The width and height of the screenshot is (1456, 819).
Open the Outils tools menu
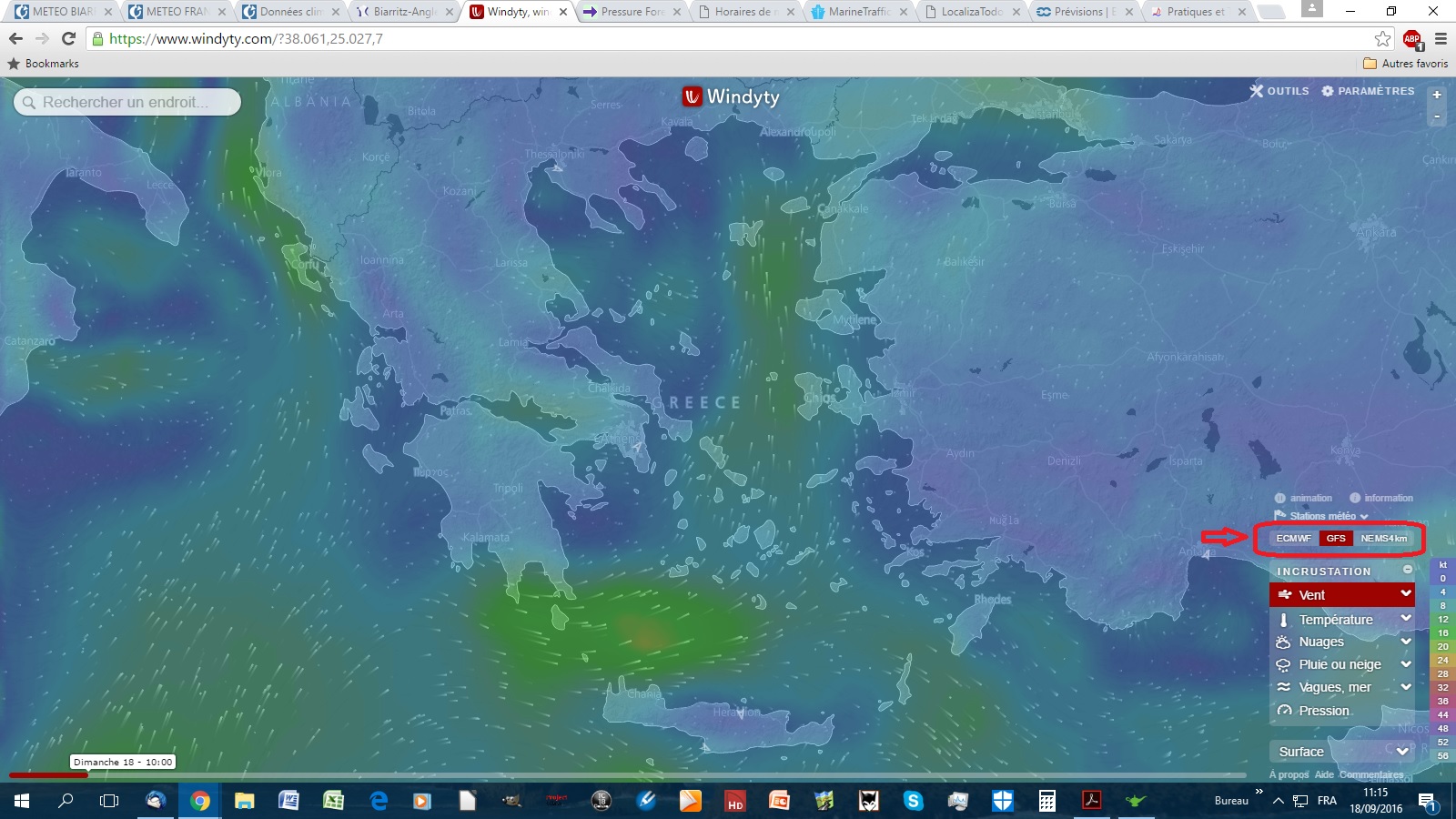(x=1279, y=91)
